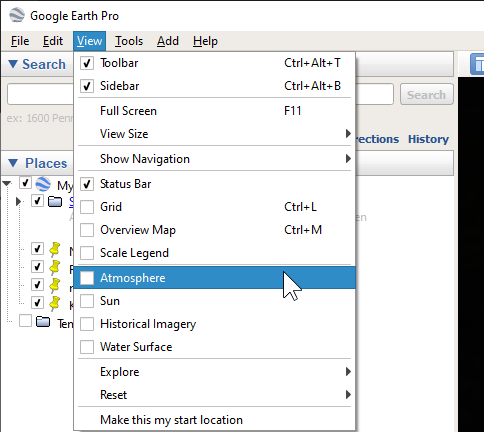Open the Add menu
This screenshot has width=484, height=432.
tap(168, 41)
